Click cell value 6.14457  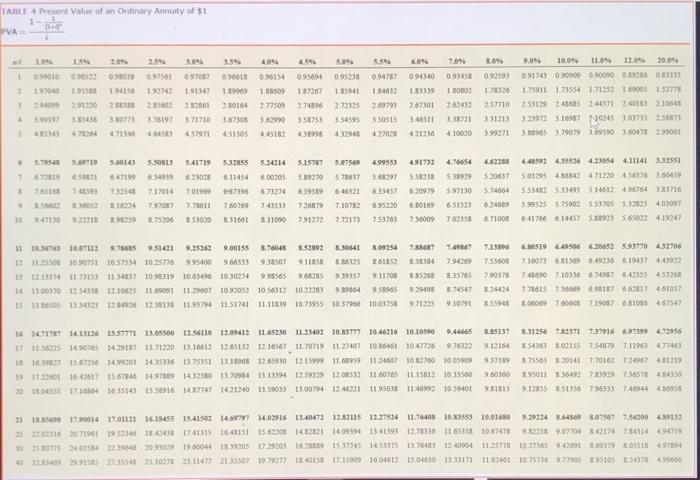(568, 218)
